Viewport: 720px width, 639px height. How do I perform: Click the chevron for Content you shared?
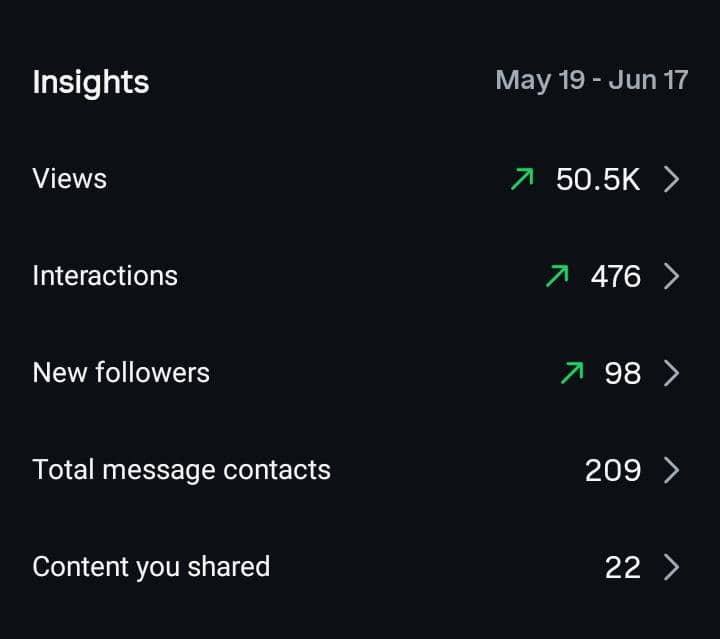pos(672,567)
